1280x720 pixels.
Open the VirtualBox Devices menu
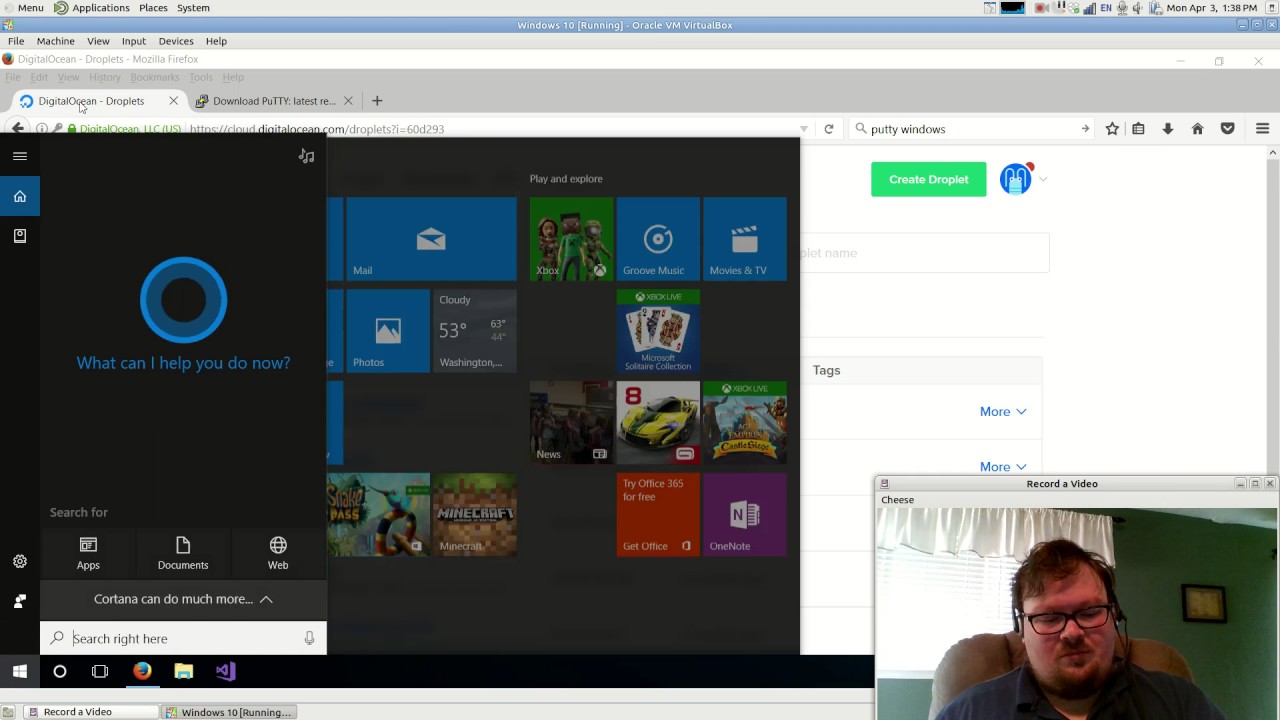tap(176, 41)
